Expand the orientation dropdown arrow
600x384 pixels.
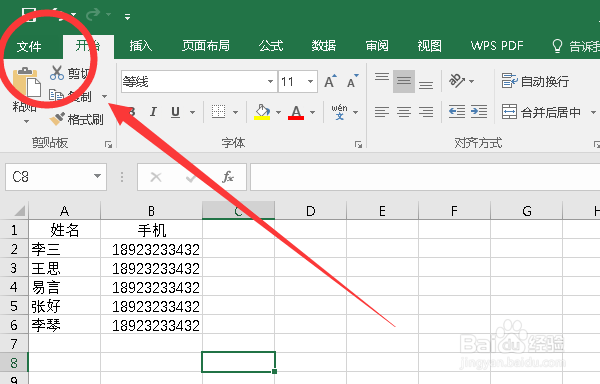click(471, 81)
